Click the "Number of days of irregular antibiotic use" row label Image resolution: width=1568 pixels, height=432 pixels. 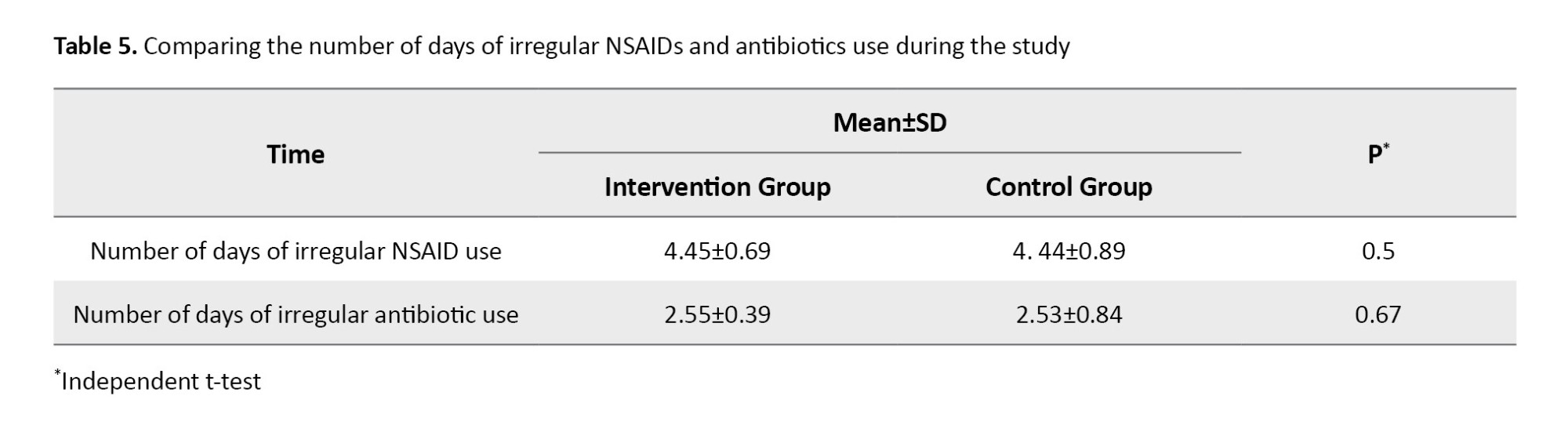click(x=296, y=315)
